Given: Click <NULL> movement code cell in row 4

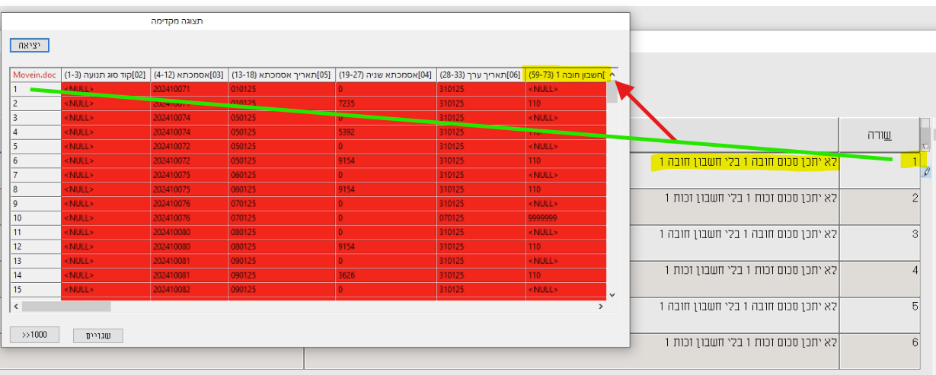Looking at the screenshot, I should coord(106,132).
